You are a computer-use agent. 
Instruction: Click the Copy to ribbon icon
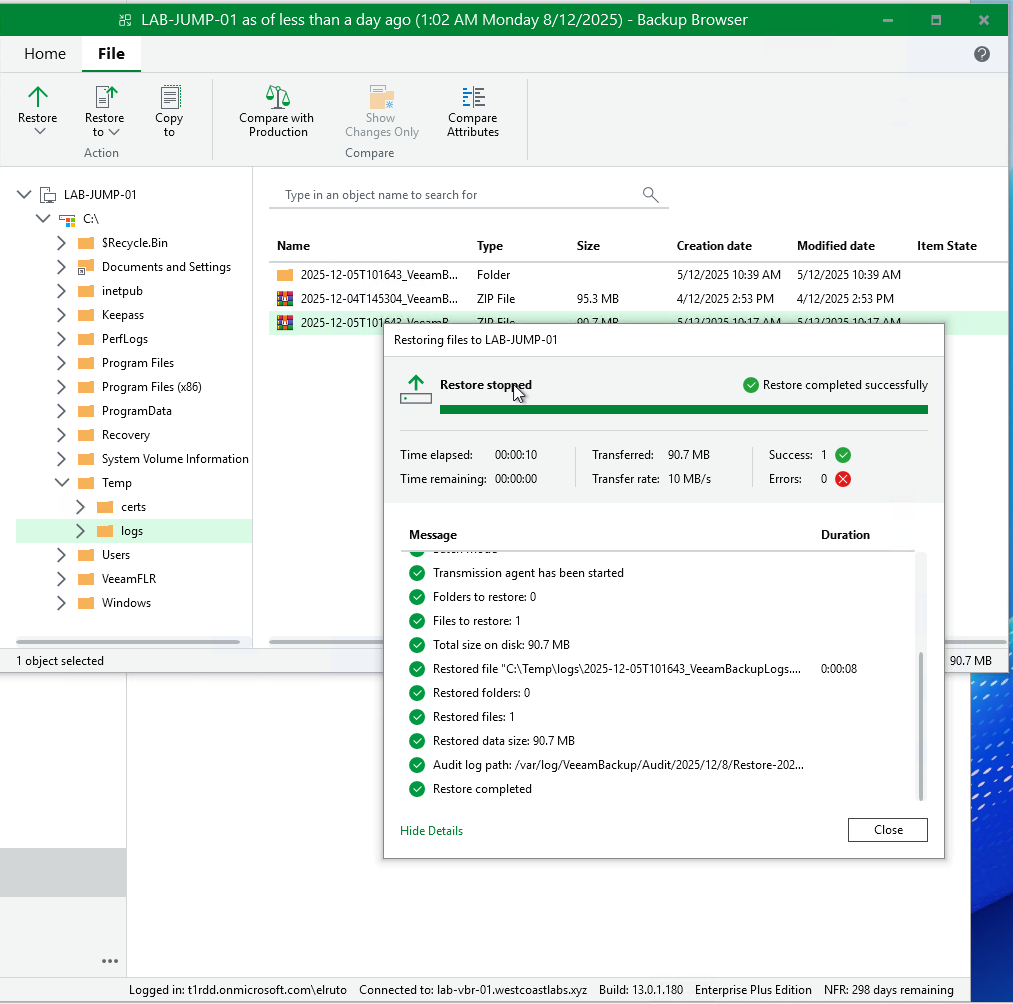169,98
